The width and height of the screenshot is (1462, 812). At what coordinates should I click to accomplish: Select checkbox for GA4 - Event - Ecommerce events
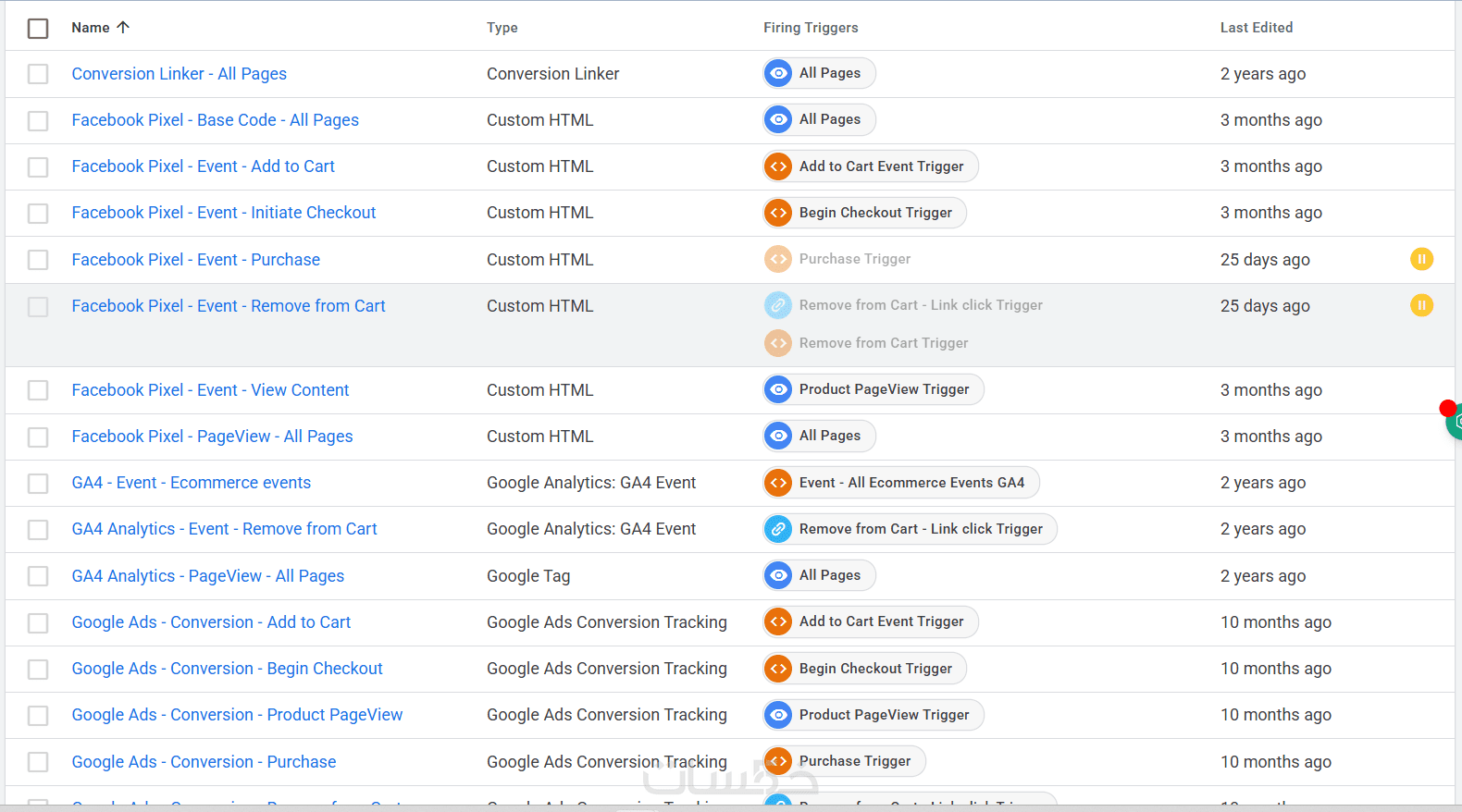(38, 484)
